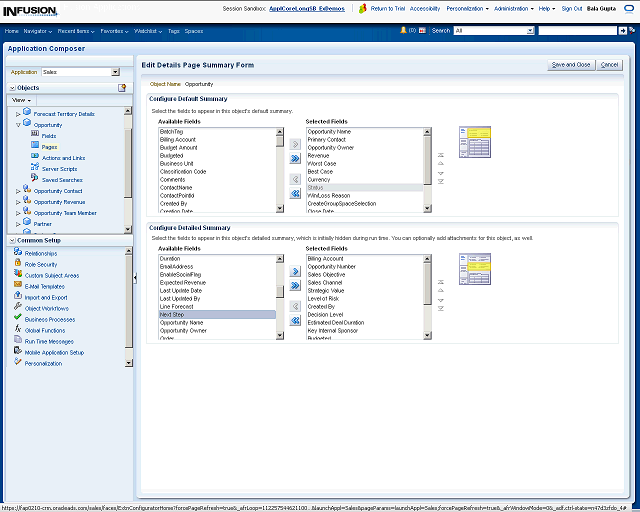Click Remove All arrow in Default Summary
This screenshot has width=640, height=512.
click(x=295, y=193)
